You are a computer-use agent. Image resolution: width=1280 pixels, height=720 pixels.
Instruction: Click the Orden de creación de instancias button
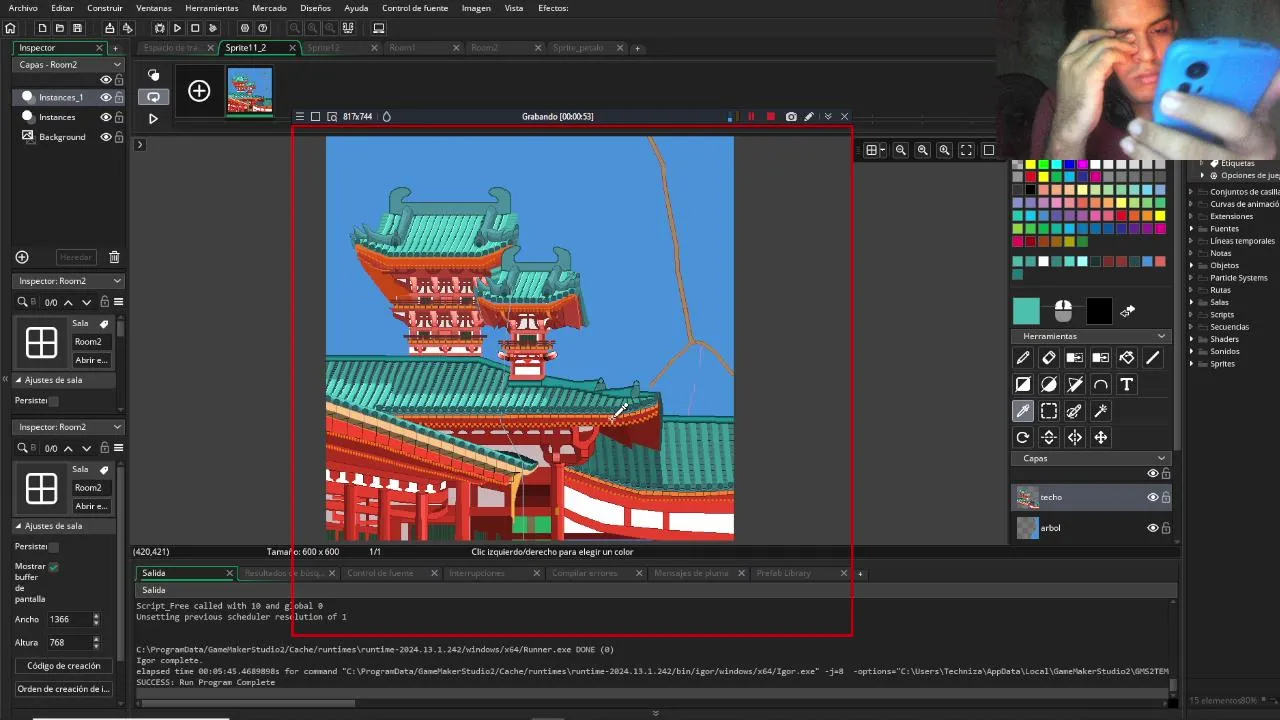[x=64, y=689]
